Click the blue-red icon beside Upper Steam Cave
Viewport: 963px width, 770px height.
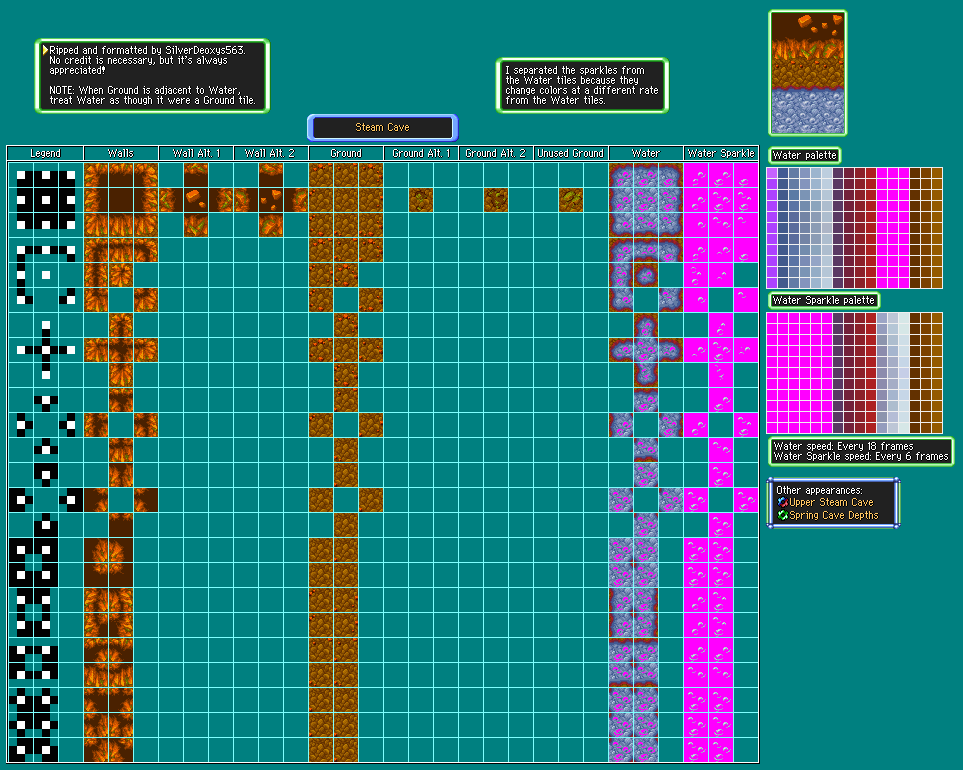tap(782, 502)
